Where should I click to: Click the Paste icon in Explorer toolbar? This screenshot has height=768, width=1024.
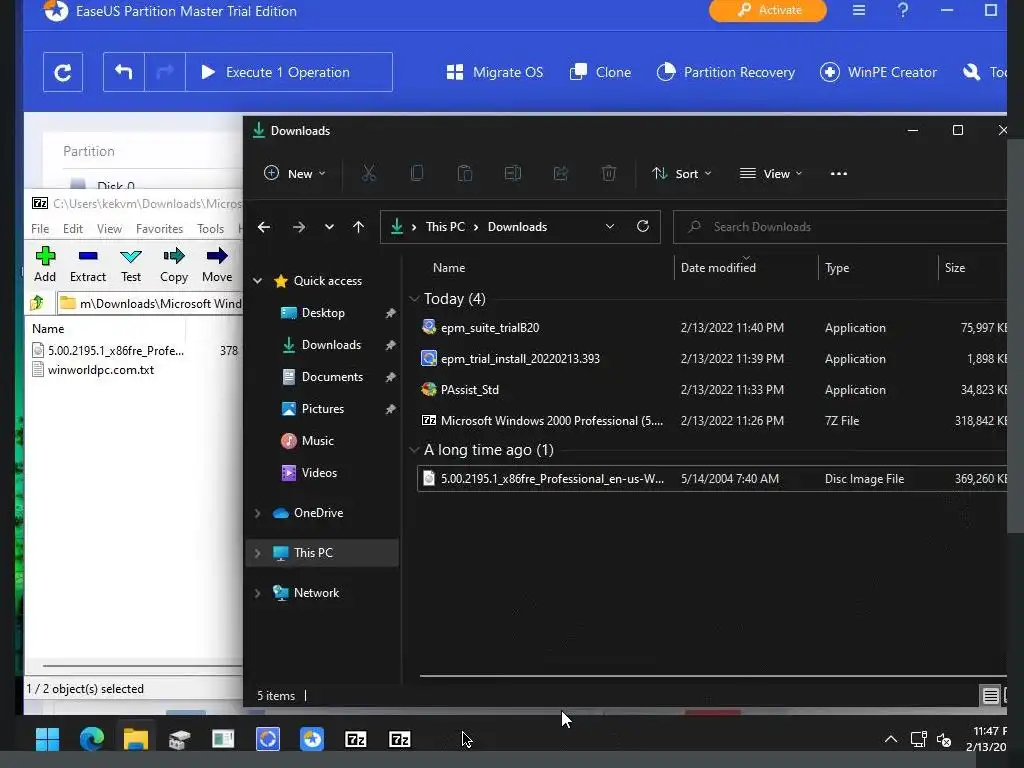464,174
